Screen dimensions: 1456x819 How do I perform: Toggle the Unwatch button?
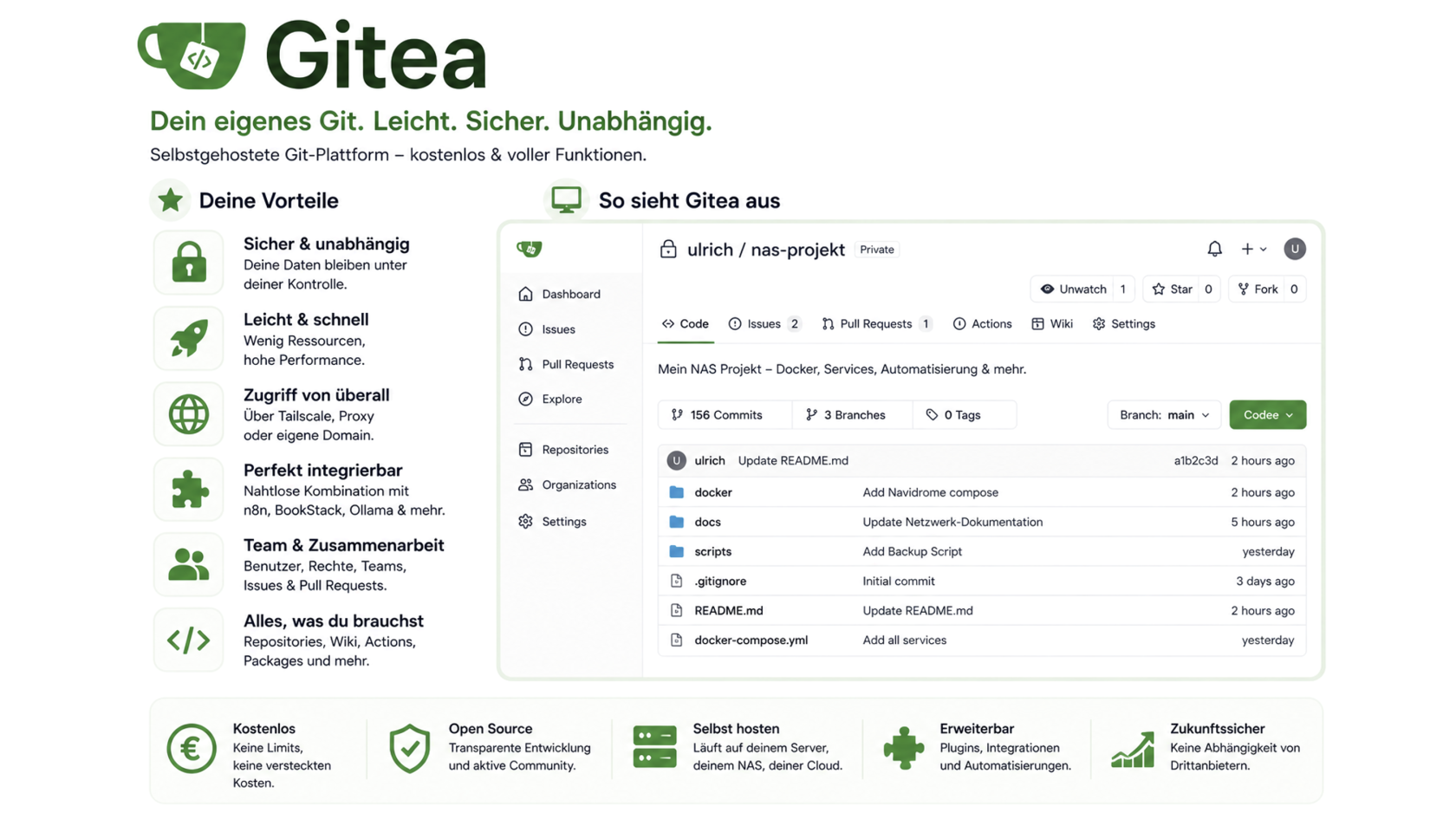(x=1082, y=289)
